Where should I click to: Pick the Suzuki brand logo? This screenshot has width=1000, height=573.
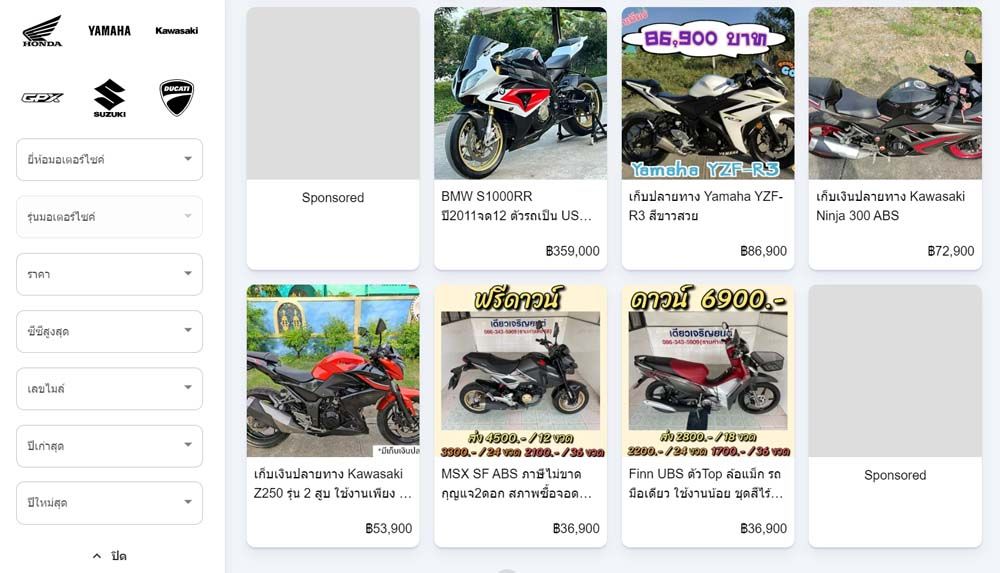coord(110,98)
